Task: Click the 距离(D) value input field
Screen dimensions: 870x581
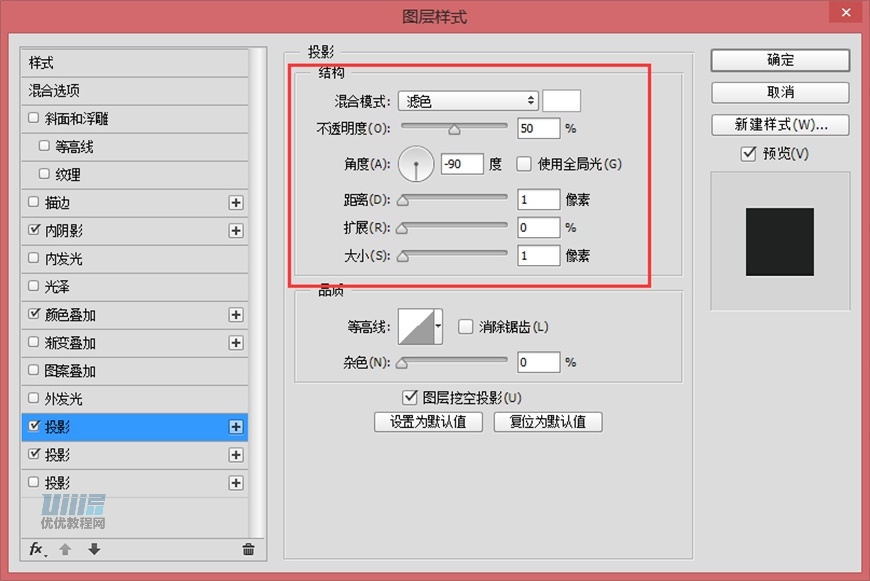Action: click(538, 199)
